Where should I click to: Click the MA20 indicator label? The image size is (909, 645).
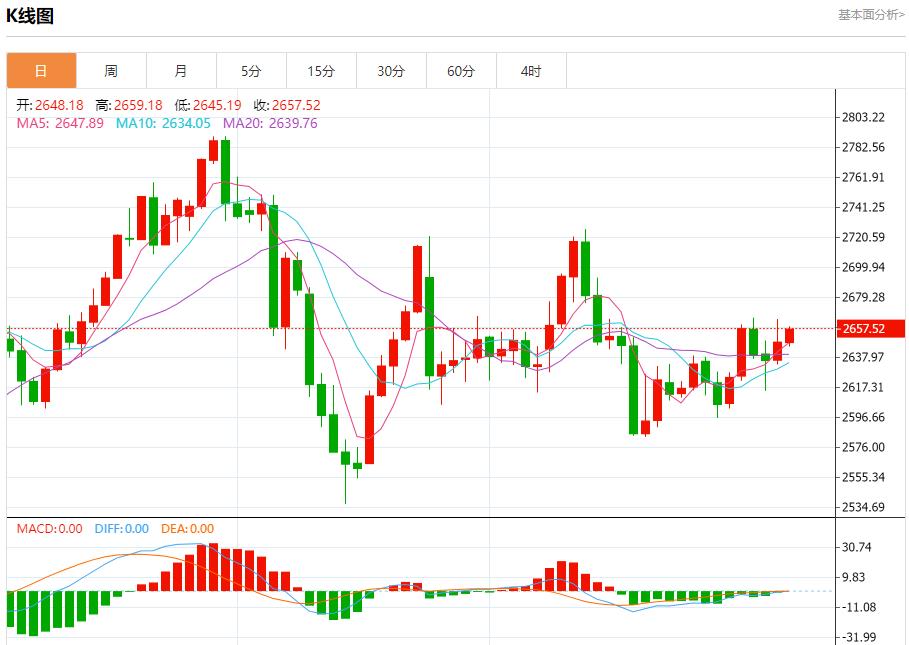click(270, 123)
